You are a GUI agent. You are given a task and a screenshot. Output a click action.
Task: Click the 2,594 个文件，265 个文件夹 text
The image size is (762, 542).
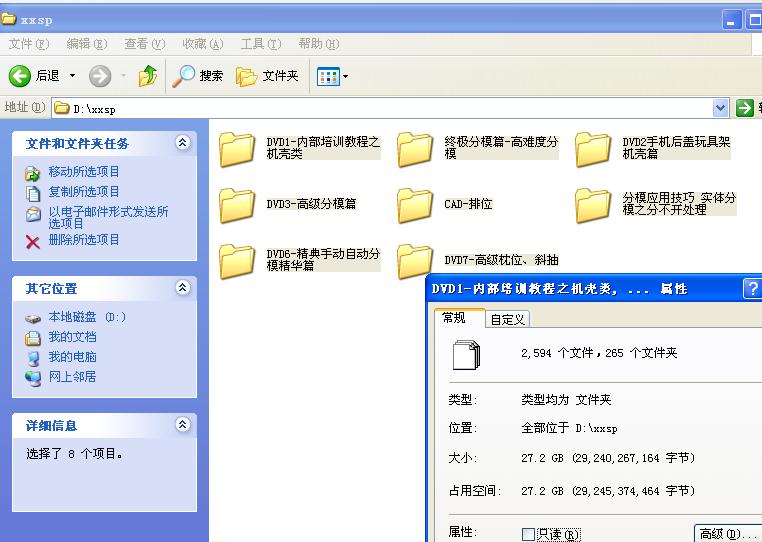(599, 353)
